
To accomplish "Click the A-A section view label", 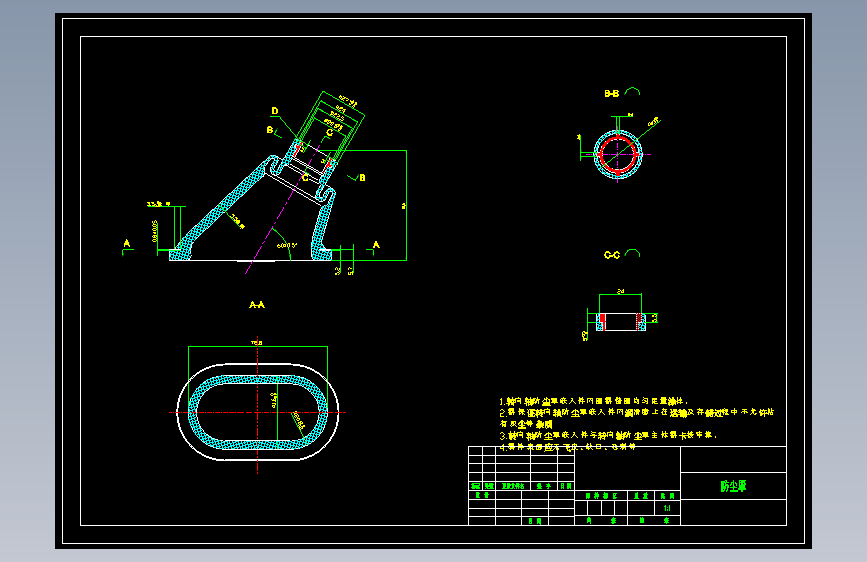I will (257, 305).
